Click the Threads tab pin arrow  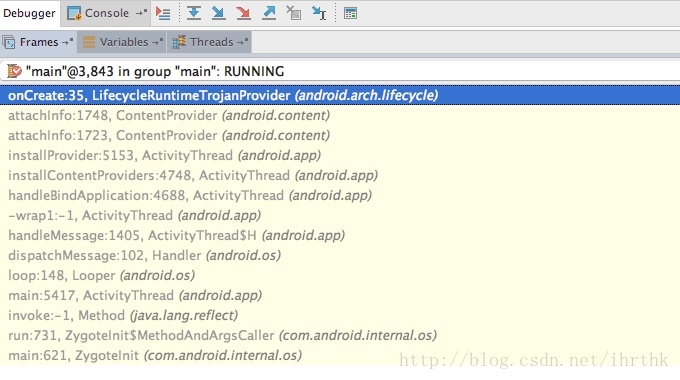click(x=242, y=42)
